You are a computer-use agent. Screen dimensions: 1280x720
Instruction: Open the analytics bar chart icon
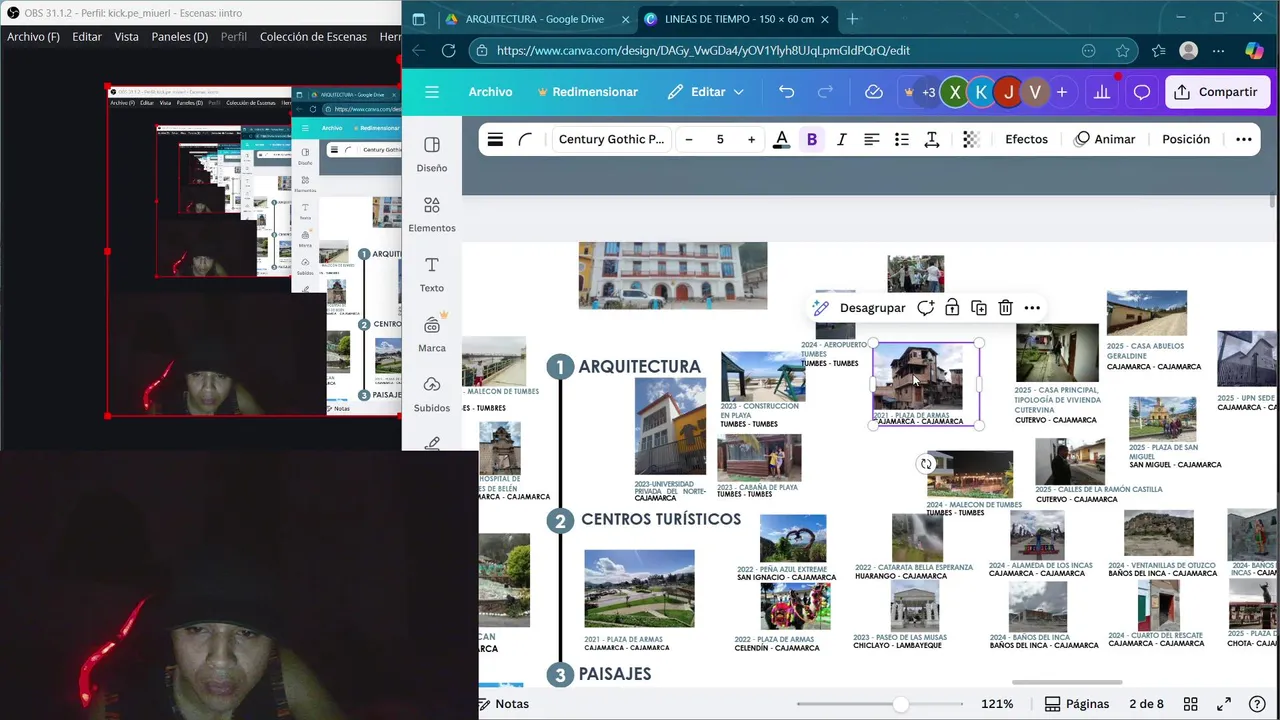pyautogui.click(x=1102, y=92)
